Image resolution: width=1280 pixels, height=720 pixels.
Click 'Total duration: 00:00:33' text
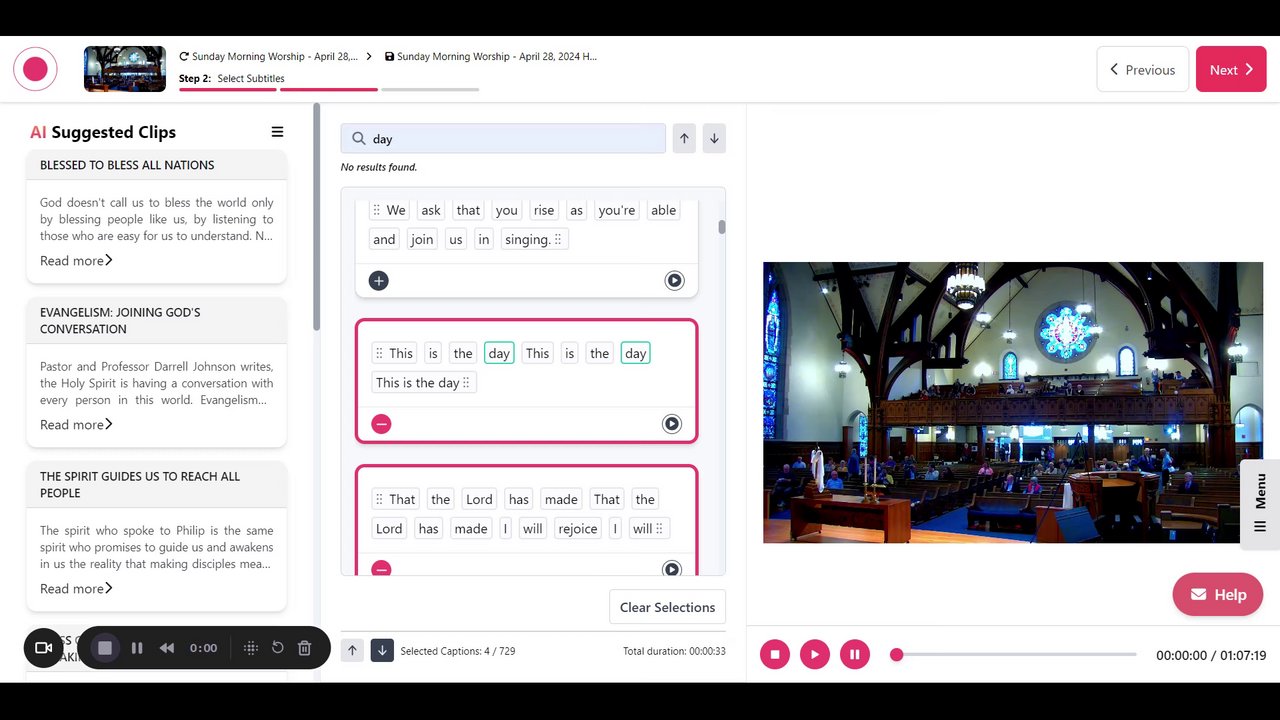point(674,651)
